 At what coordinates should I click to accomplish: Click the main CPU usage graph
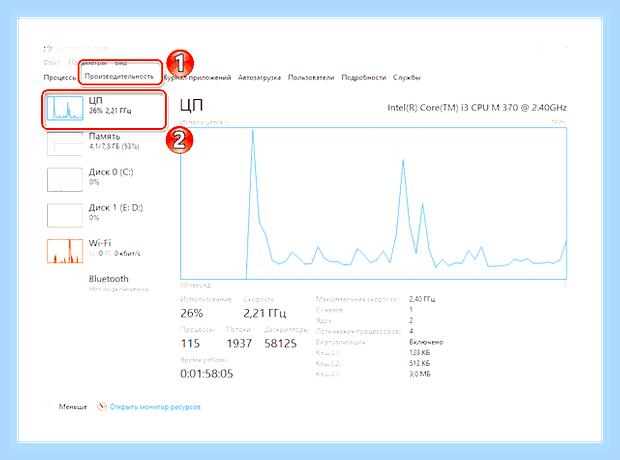pyautogui.click(x=373, y=203)
